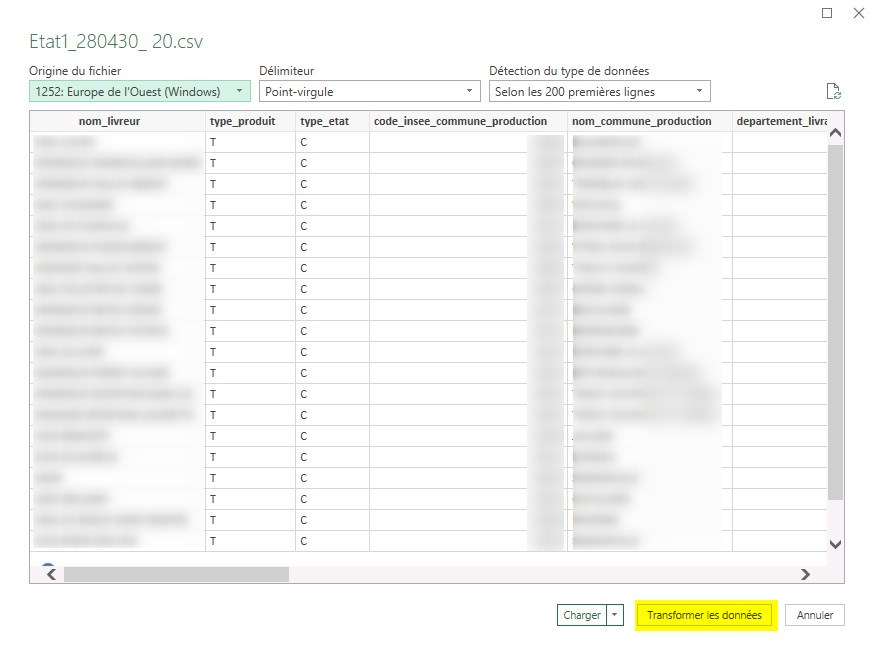Click the horizontal scrollbar thumb
This screenshot has width=871, height=655.
coord(175,575)
